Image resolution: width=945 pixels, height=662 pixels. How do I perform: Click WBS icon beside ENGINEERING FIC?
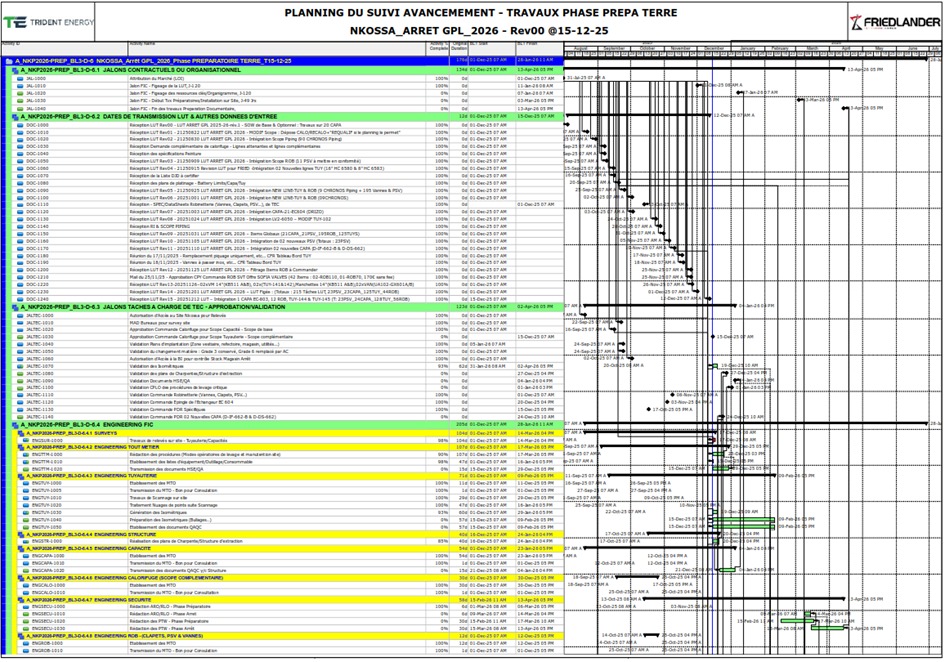(x=15, y=425)
